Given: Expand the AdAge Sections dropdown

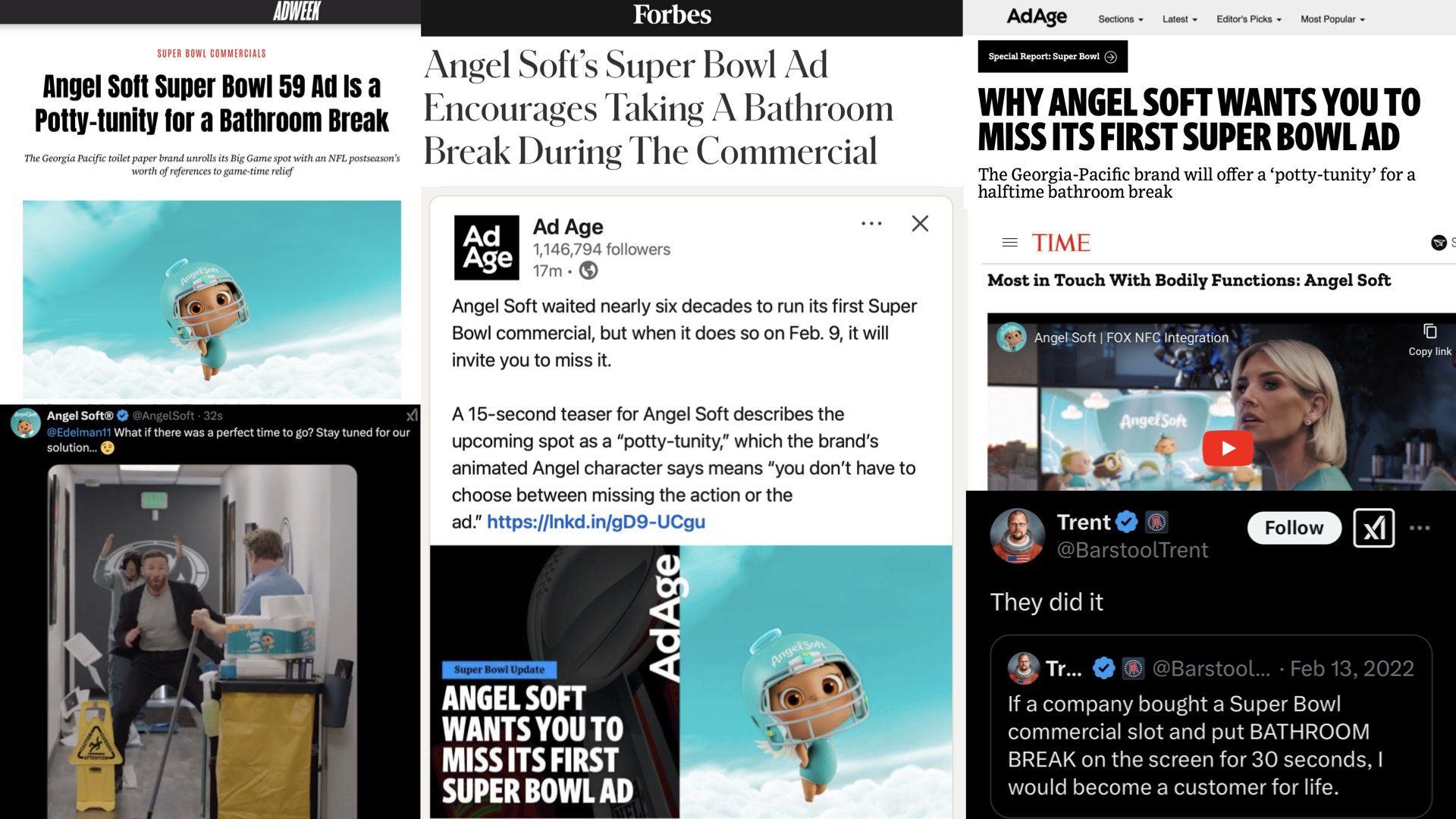Looking at the screenshot, I should click(1120, 19).
